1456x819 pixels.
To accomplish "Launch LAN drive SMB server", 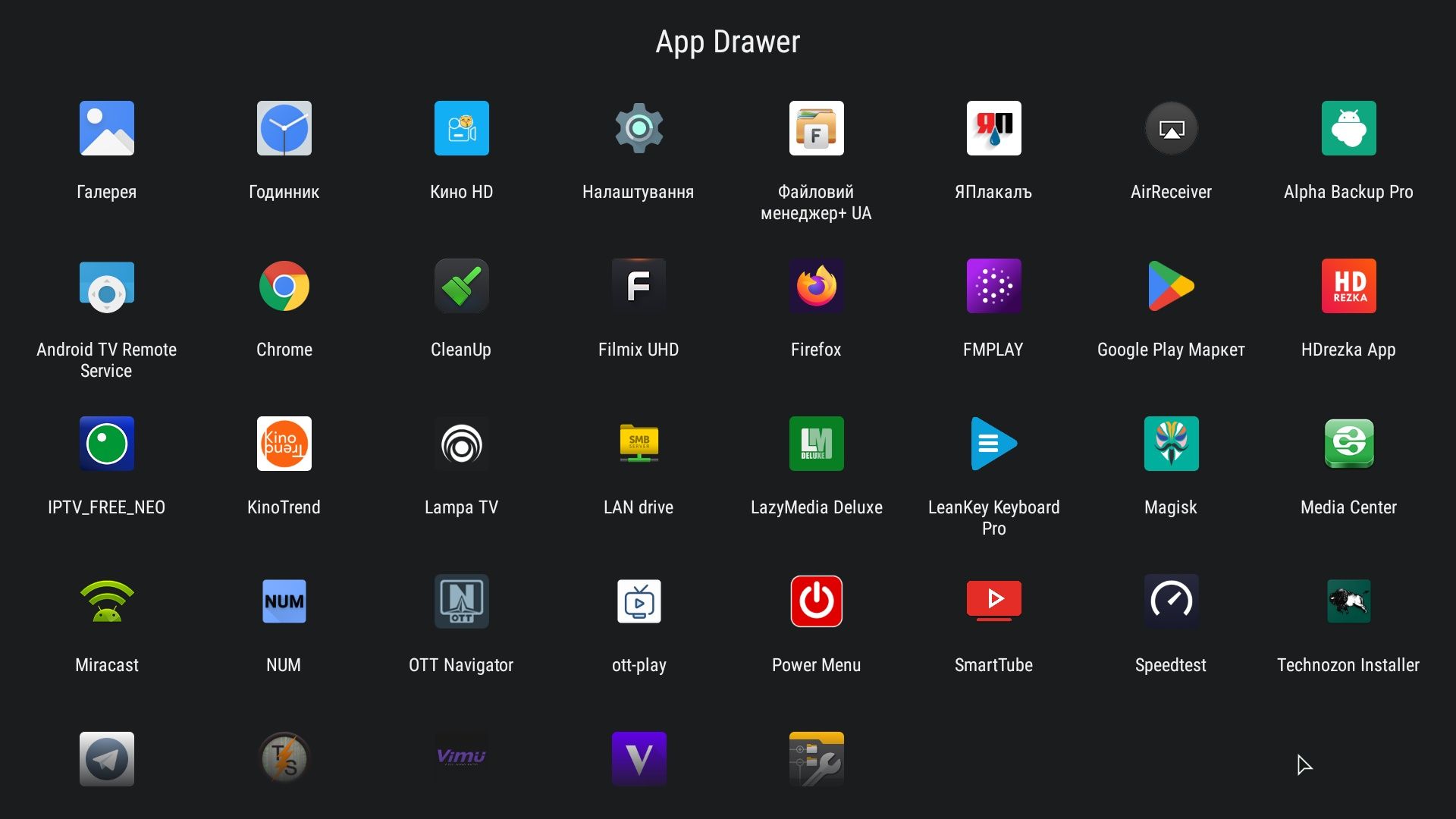I will coord(639,444).
